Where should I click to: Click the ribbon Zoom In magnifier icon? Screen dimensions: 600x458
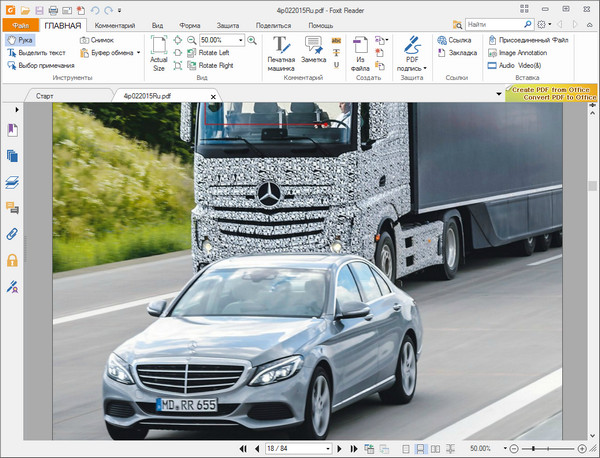click(252, 40)
